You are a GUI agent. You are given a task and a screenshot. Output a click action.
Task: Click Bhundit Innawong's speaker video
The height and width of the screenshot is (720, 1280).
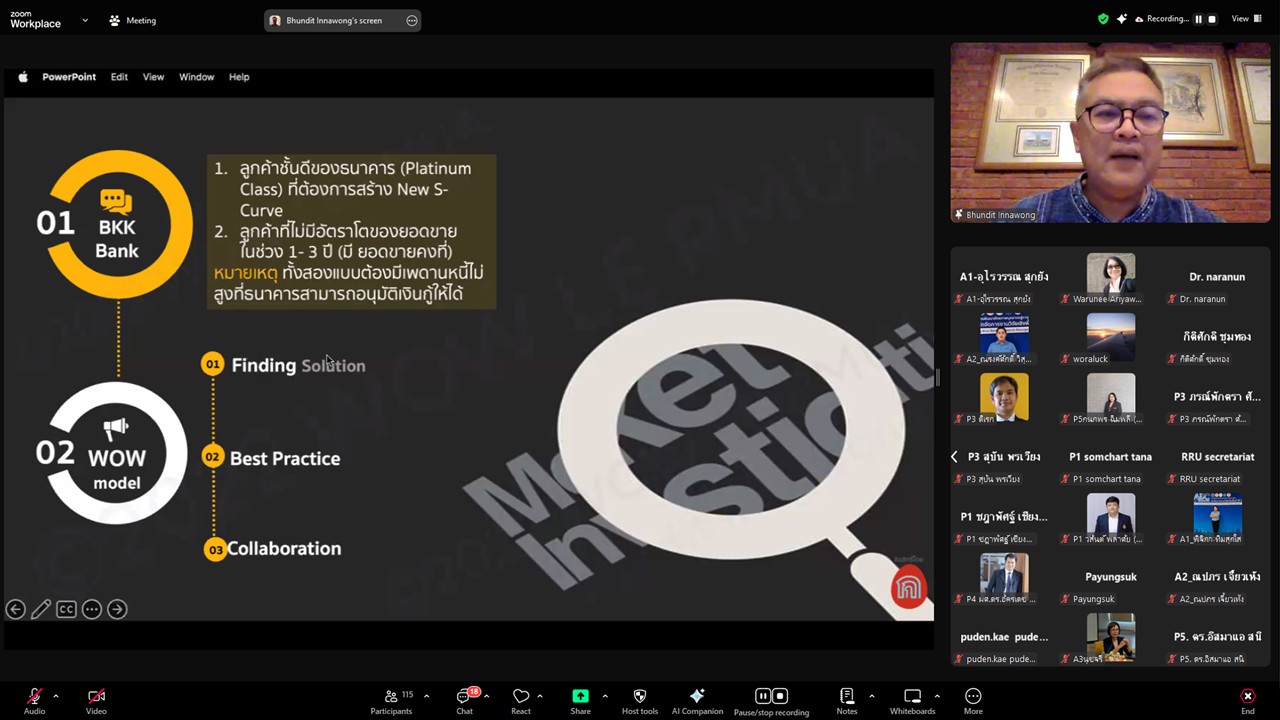click(1110, 132)
